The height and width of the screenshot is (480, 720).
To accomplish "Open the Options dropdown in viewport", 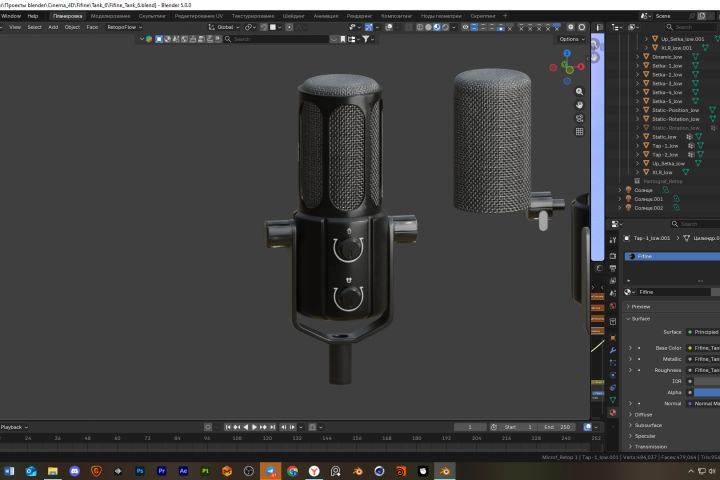I will pyautogui.click(x=571, y=39).
